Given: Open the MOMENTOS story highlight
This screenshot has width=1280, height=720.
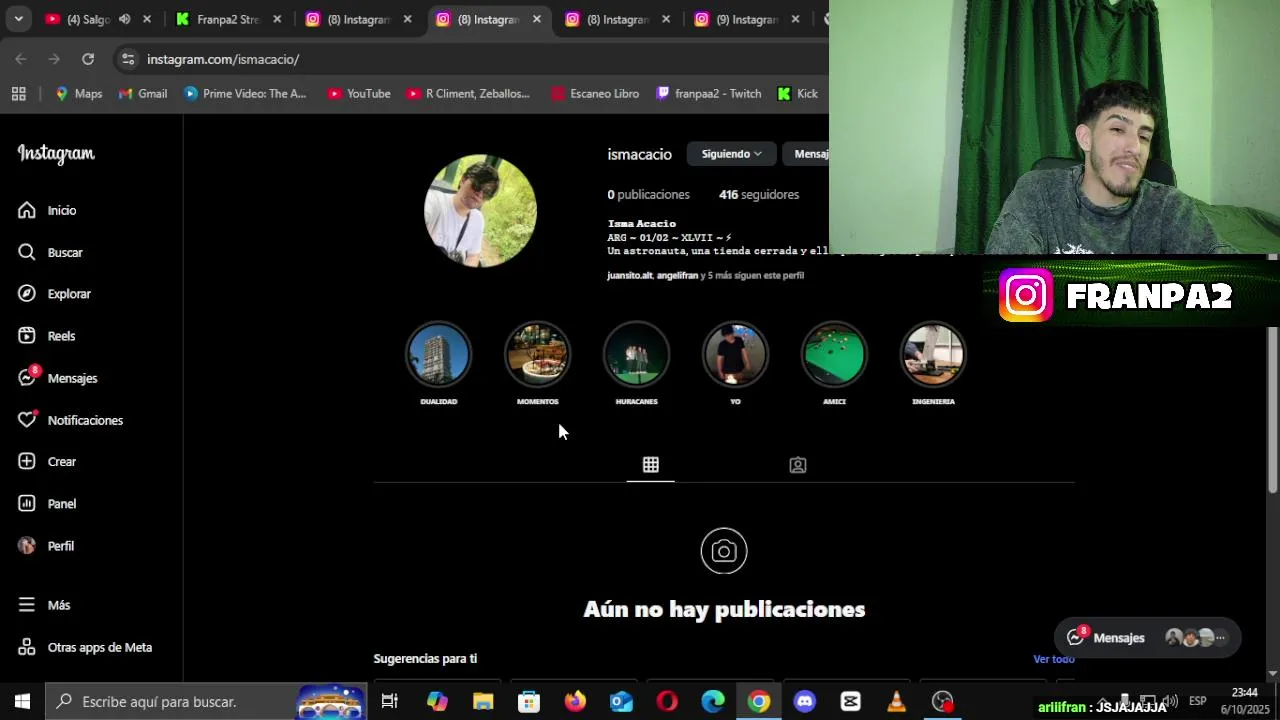Looking at the screenshot, I should click(537, 355).
